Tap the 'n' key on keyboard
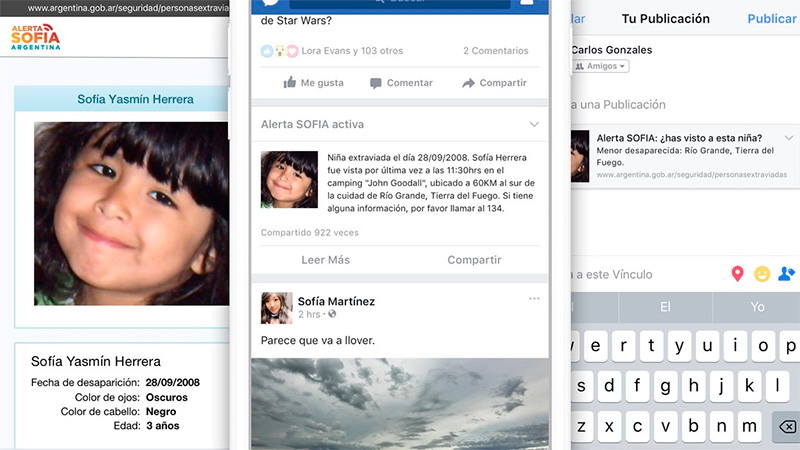The width and height of the screenshot is (800, 450). 721,427
